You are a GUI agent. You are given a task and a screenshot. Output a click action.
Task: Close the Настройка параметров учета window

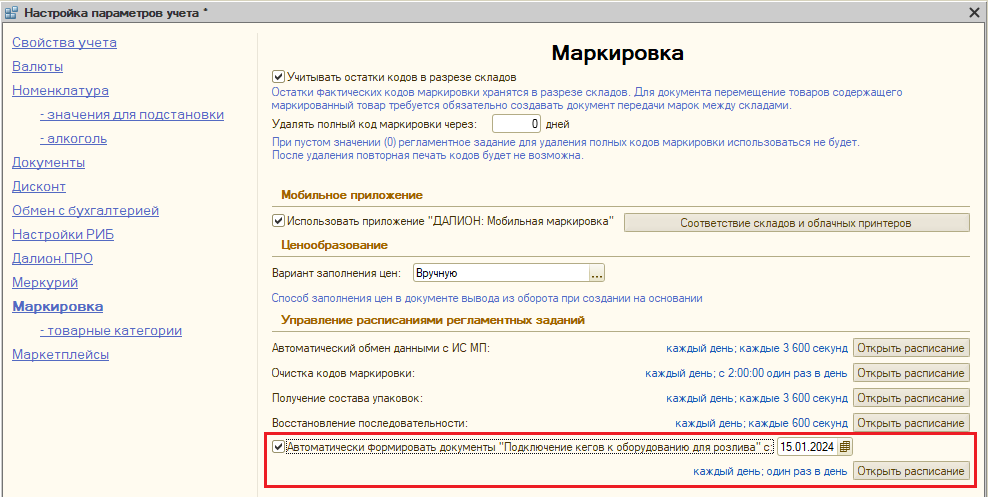974,12
